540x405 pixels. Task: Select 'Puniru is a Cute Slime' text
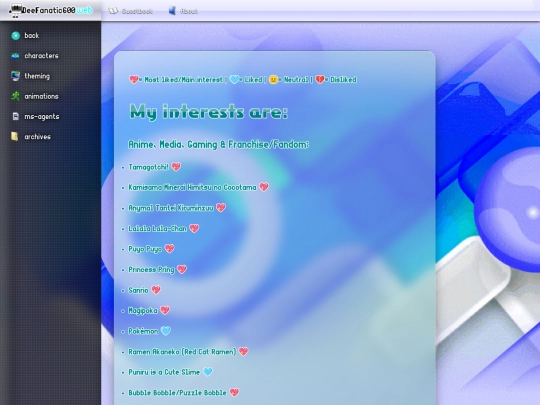164,372
